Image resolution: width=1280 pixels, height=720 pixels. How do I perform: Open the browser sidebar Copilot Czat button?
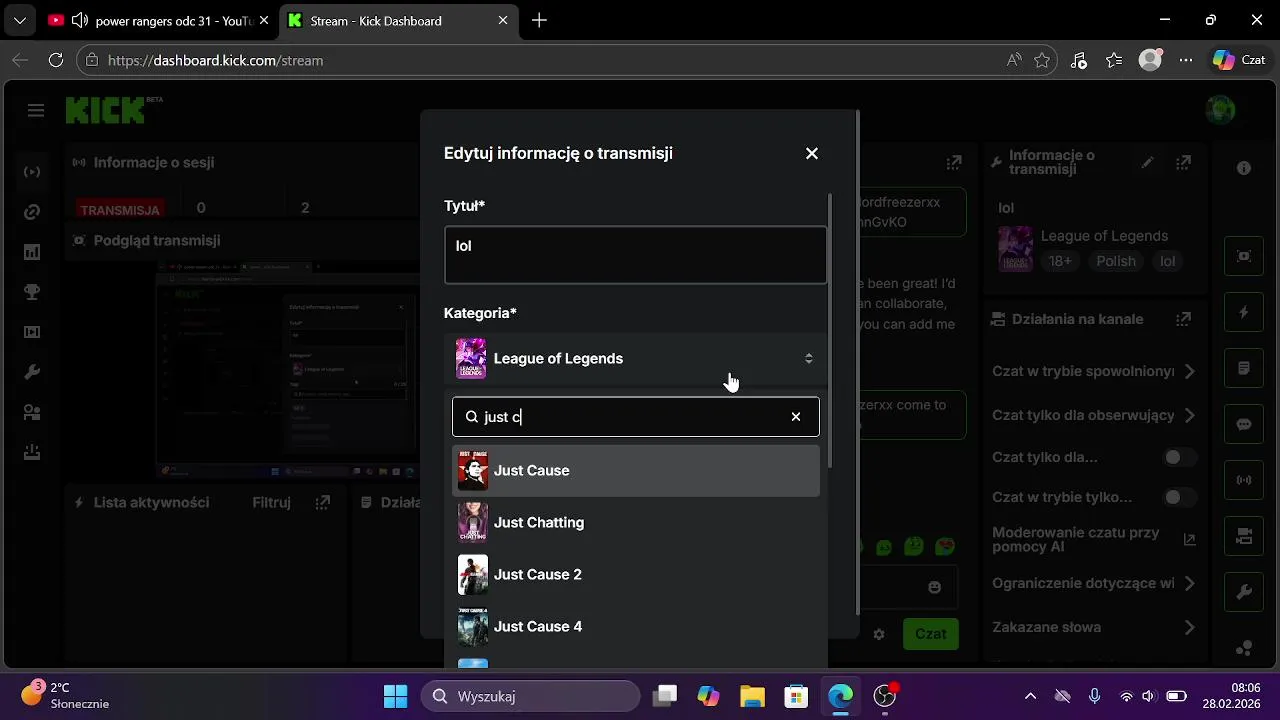pyautogui.click(x=1240, y=60)
